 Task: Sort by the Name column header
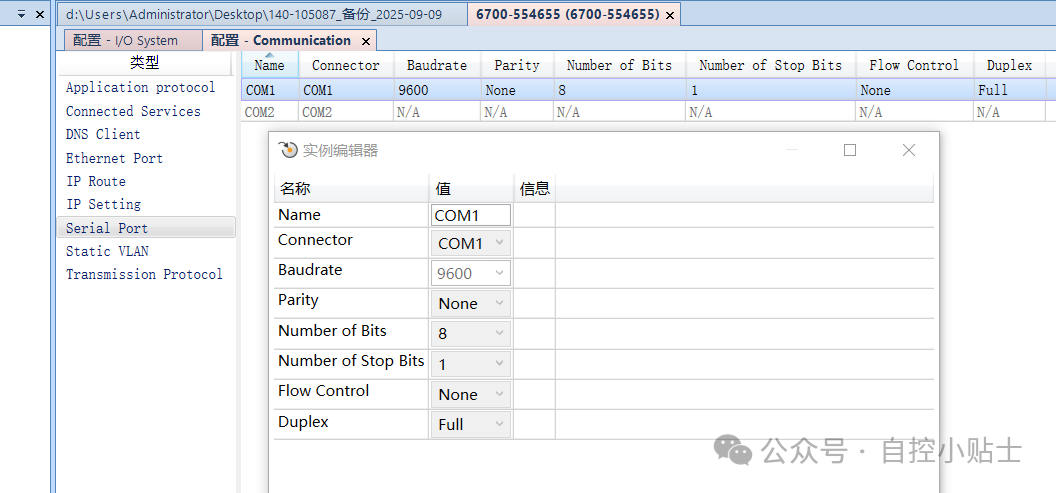click(269, 65)
